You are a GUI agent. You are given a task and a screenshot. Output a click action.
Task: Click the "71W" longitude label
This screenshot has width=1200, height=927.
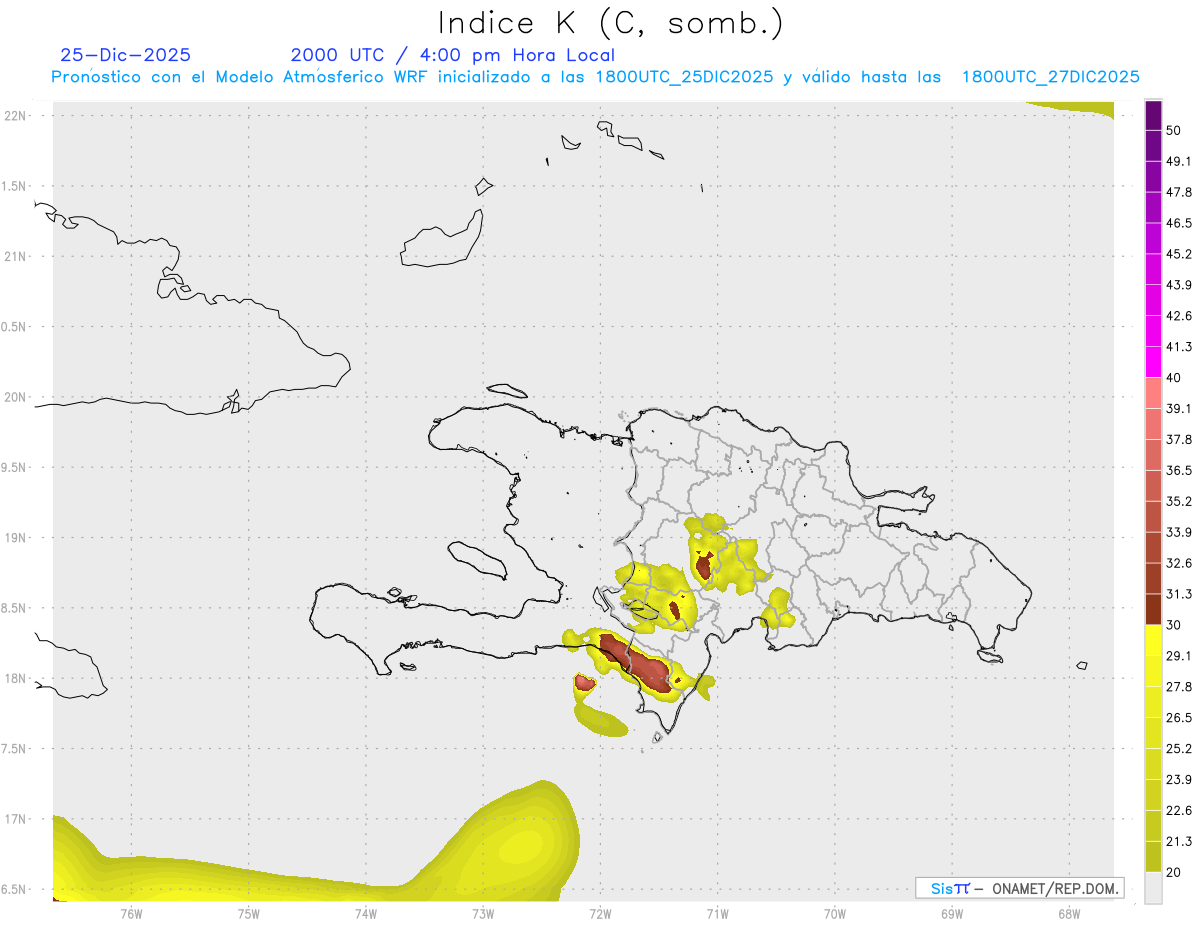(x=717, y=914)
